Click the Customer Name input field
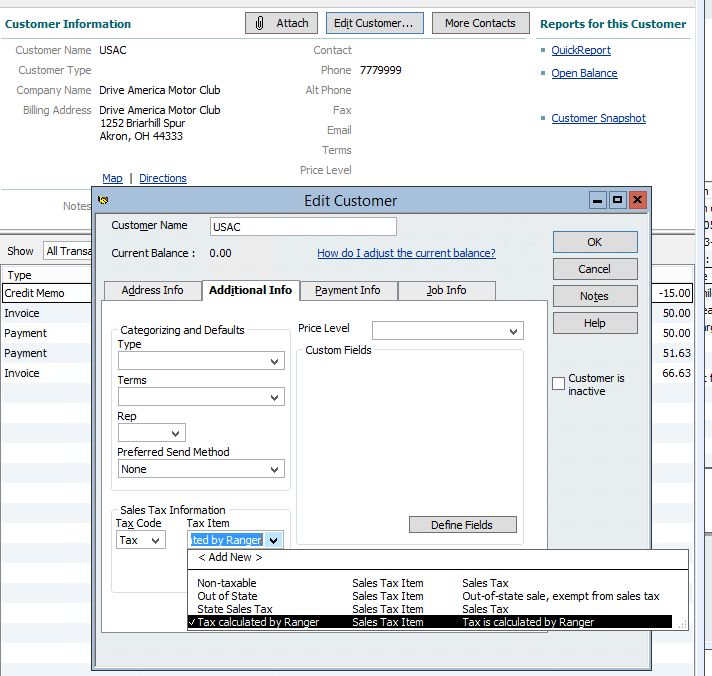This screenshot has width=712, height=676. point(303,227)
